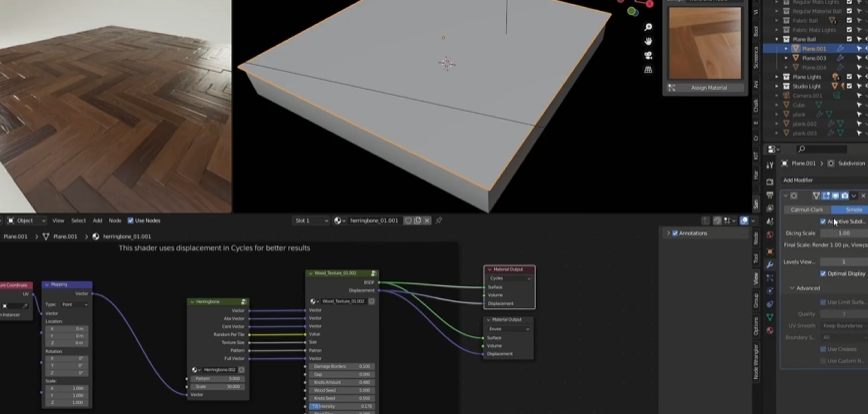Disable the Annotations checkbox

674,233
